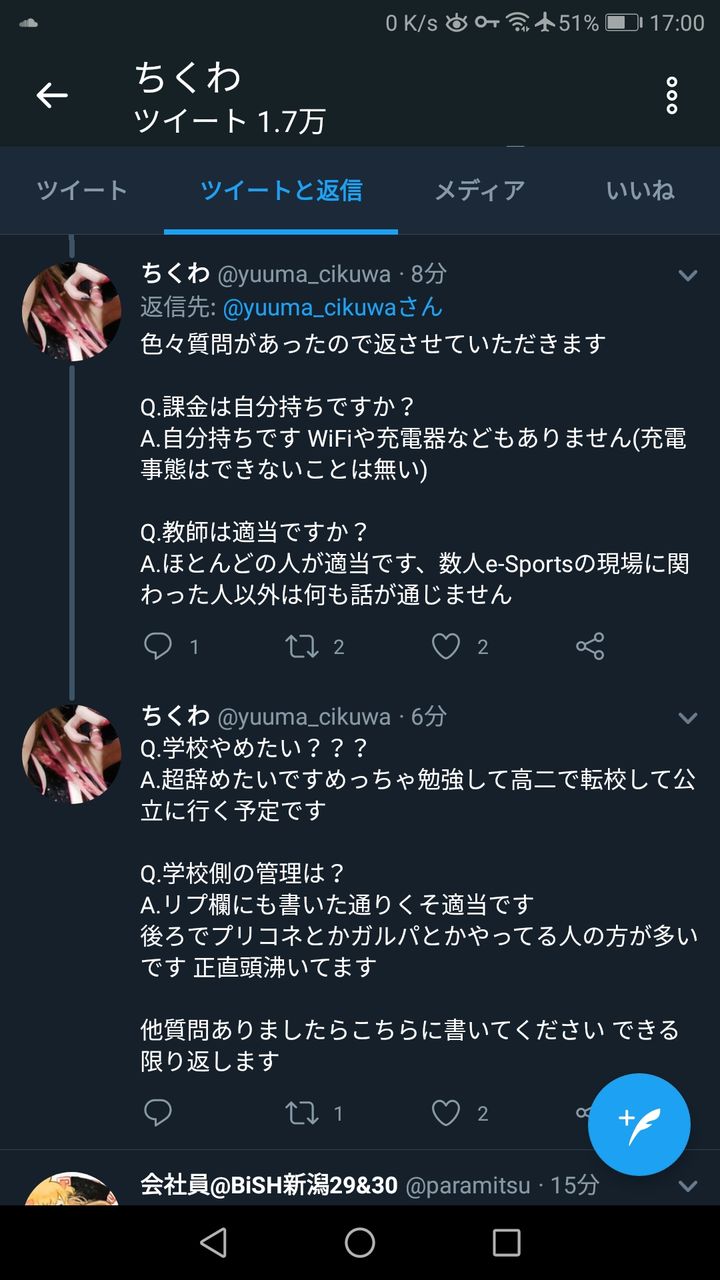Switch to the メディア tab
This screenshot has width=720, height=1280.
click(x=479, y=190)
